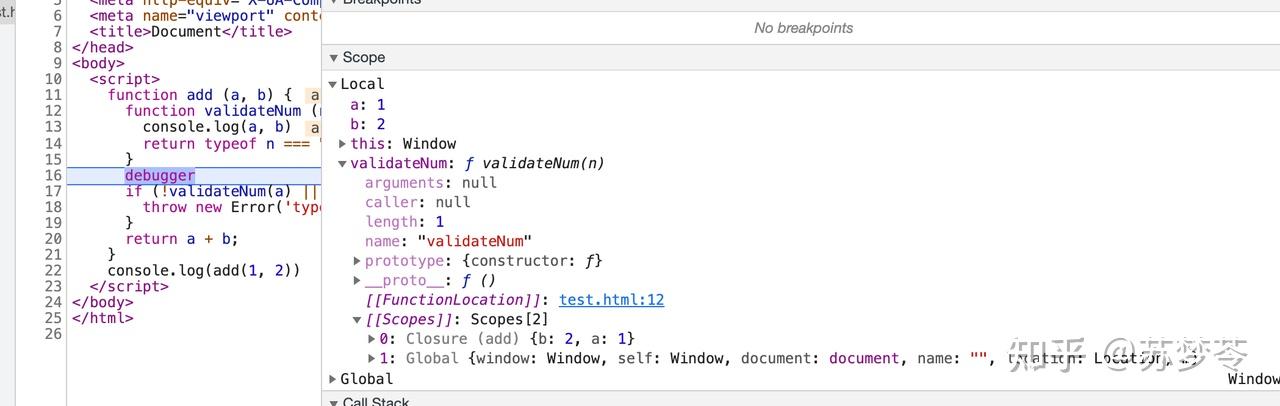Expand the Global scope section

tap(333, 379)
